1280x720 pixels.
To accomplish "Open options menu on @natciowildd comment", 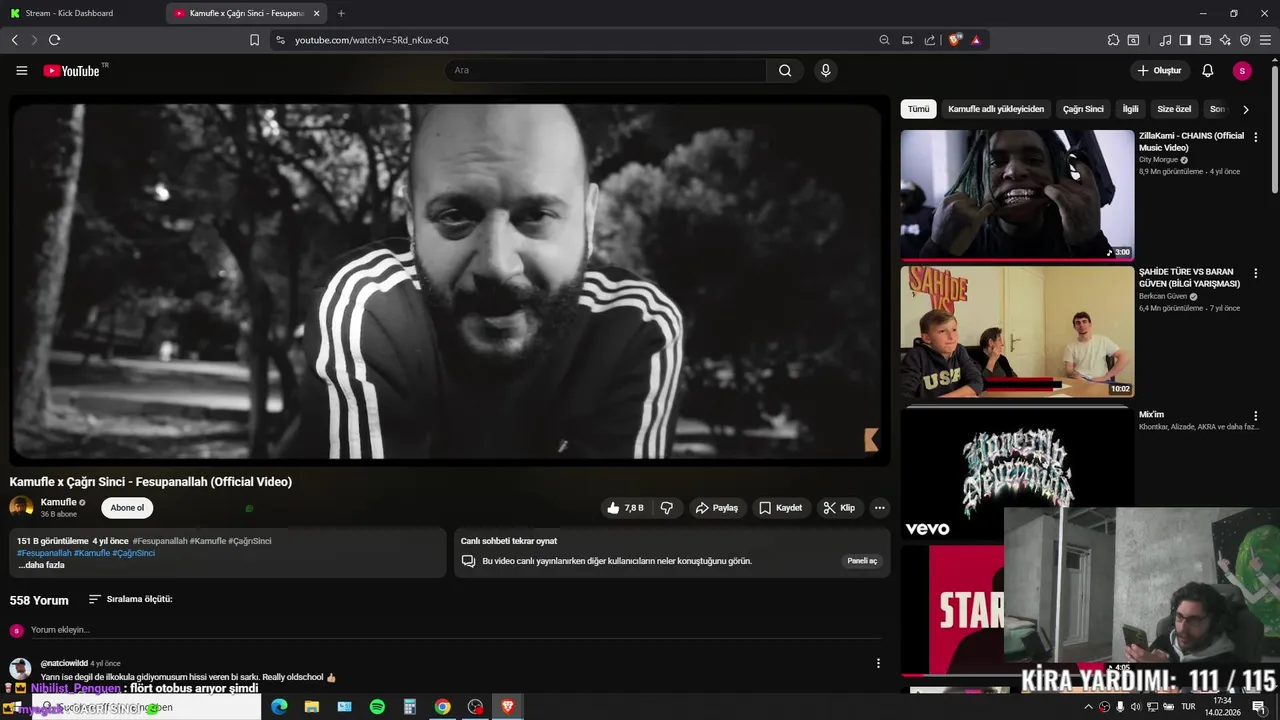I will click(878, 663).
